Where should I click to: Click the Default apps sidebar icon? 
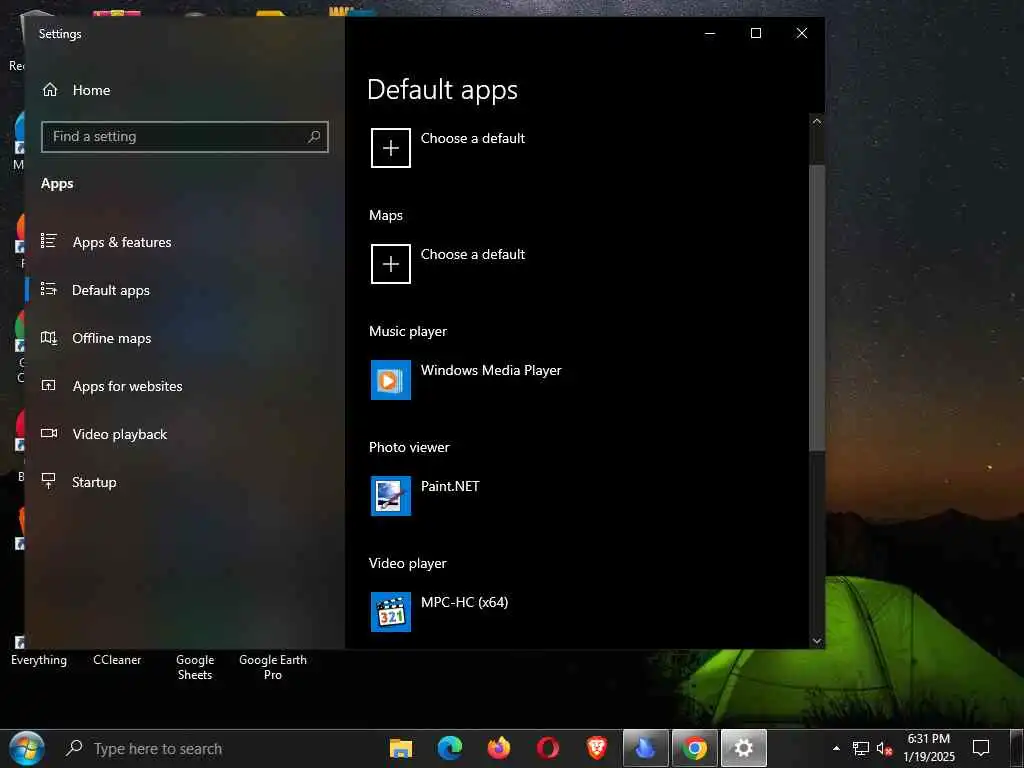click(x=49, y=289)
